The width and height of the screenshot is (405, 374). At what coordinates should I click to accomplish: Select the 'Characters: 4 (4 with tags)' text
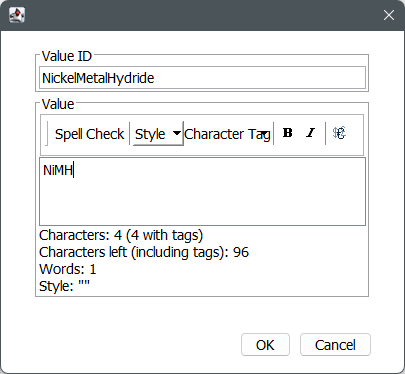coord(121,235)
